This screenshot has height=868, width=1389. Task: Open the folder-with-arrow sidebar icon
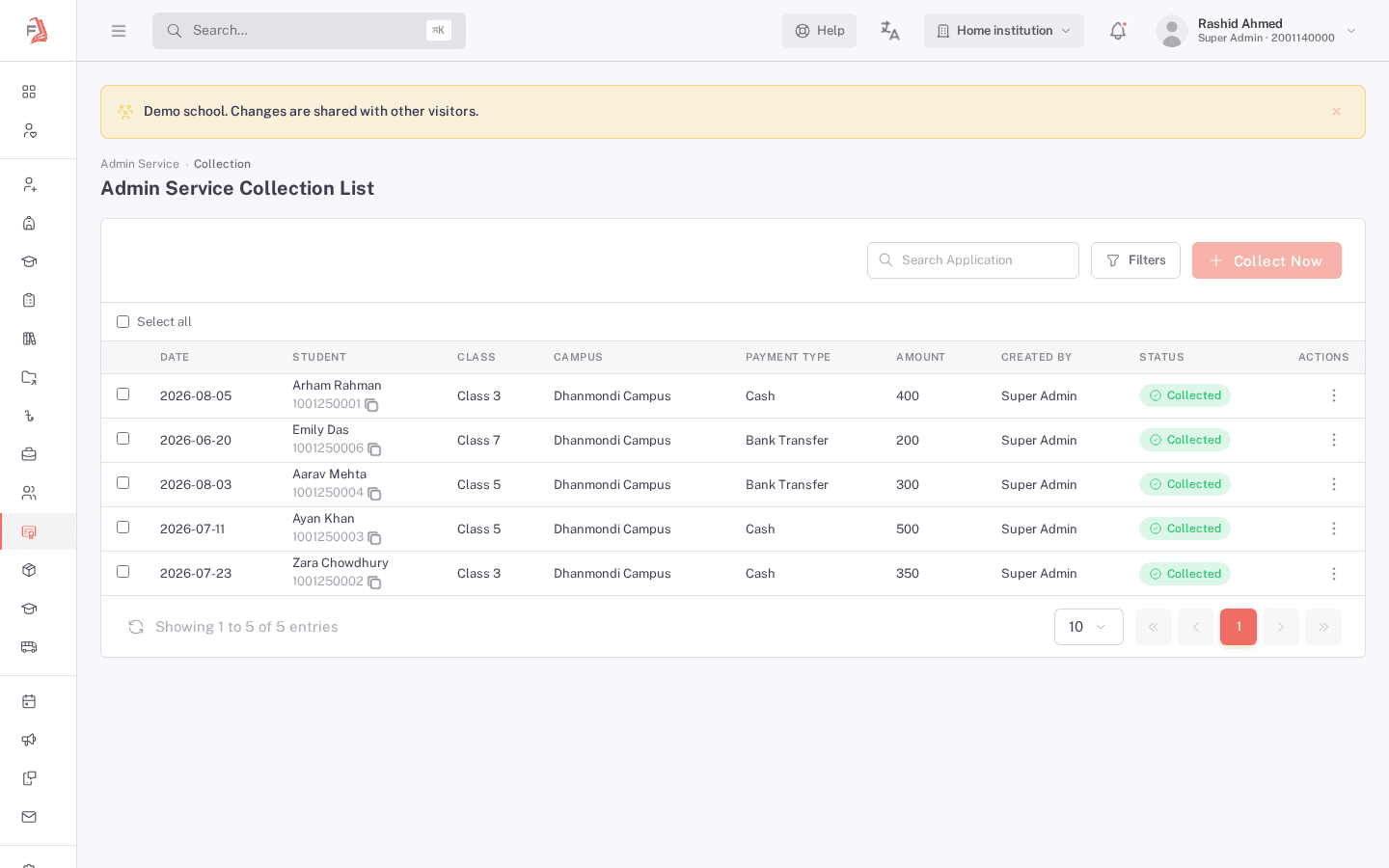click(x=29, y=377)
